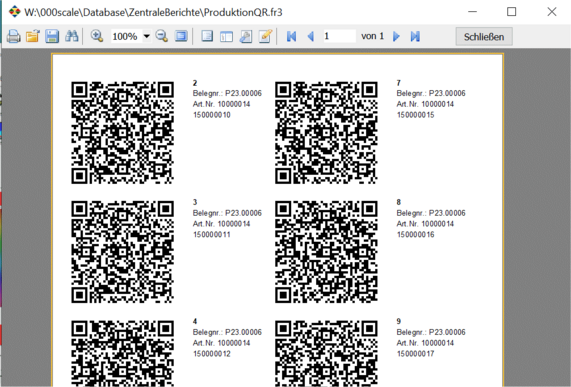Go to the previous page
This screenshot has width=571, height=387.
[311, 36]
